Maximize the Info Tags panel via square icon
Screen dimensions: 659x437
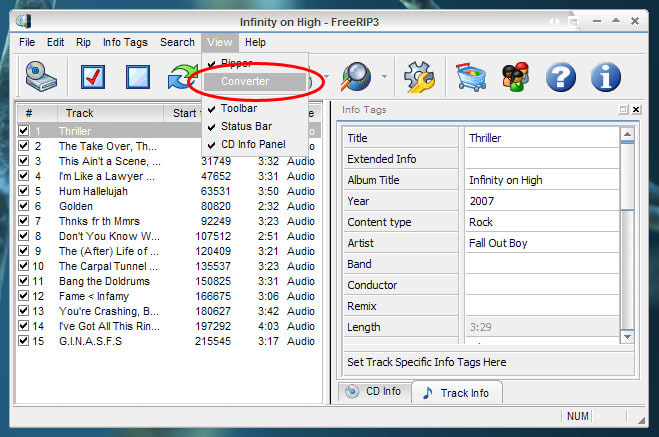tap(623, 110)
